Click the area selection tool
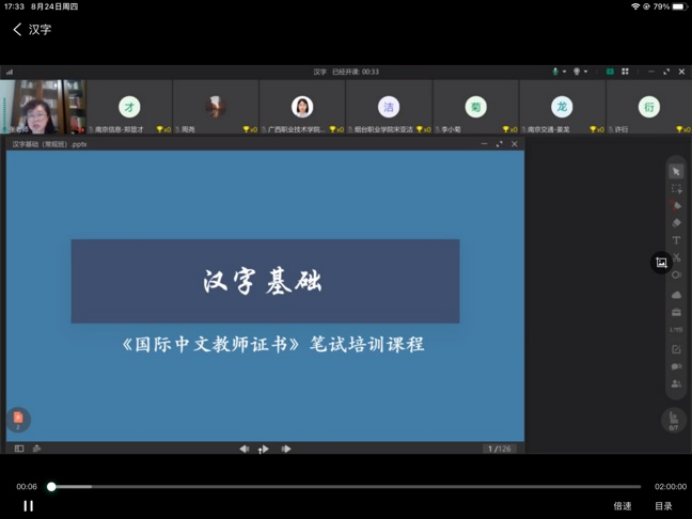Viewport: 692px width, 519px height. (676, 188)
